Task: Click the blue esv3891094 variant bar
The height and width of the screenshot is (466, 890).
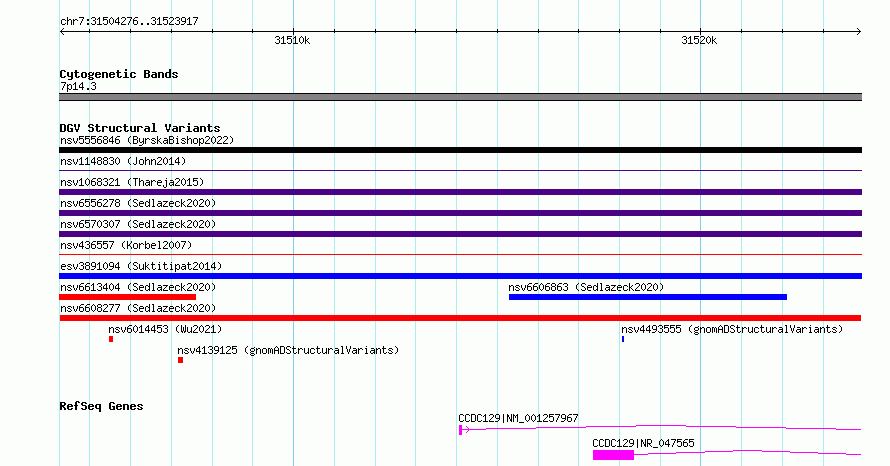Action: pyautogui.click(x=460, y=276)
